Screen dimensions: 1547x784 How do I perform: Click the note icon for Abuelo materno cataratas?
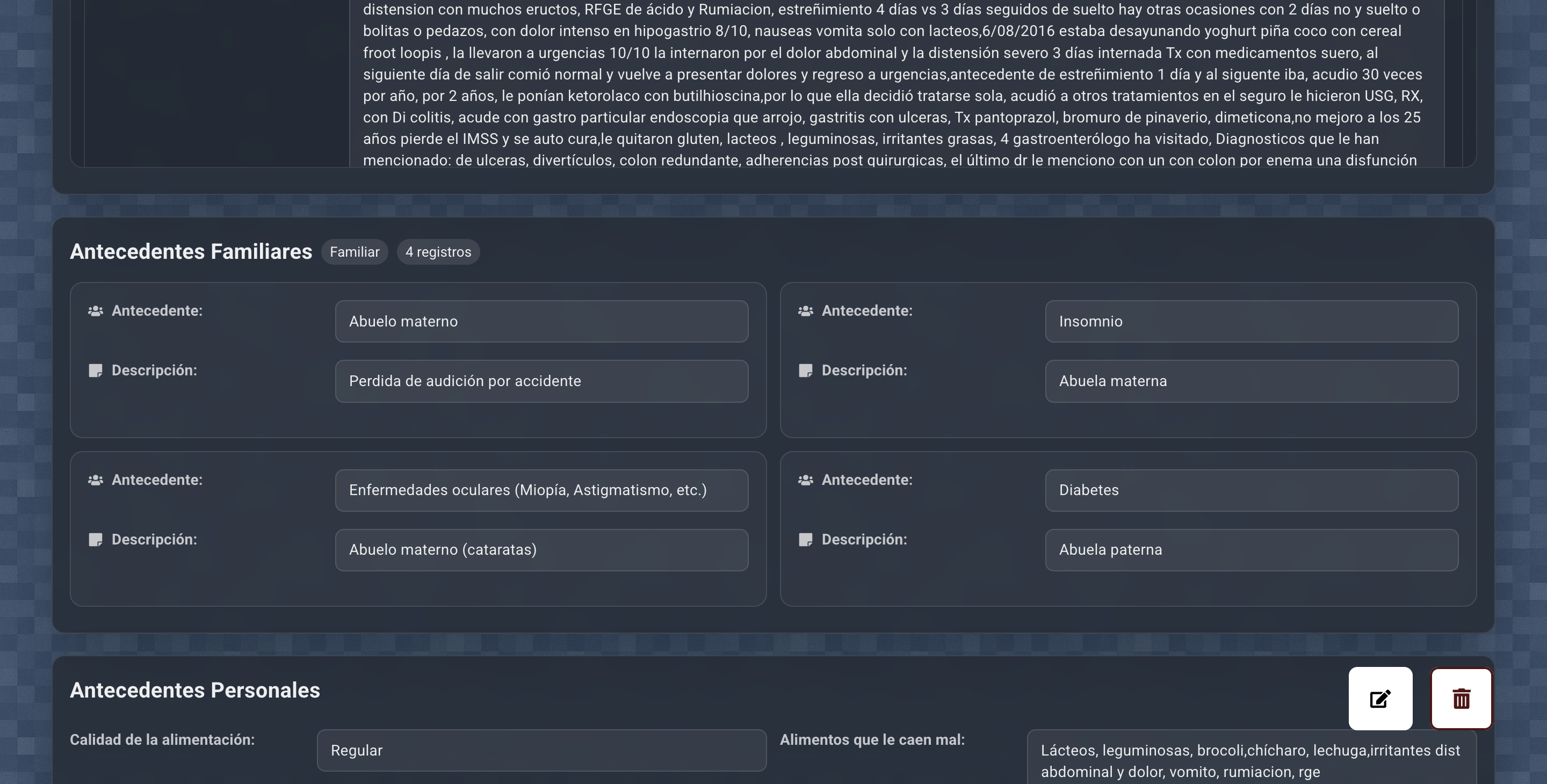point(96,539)
